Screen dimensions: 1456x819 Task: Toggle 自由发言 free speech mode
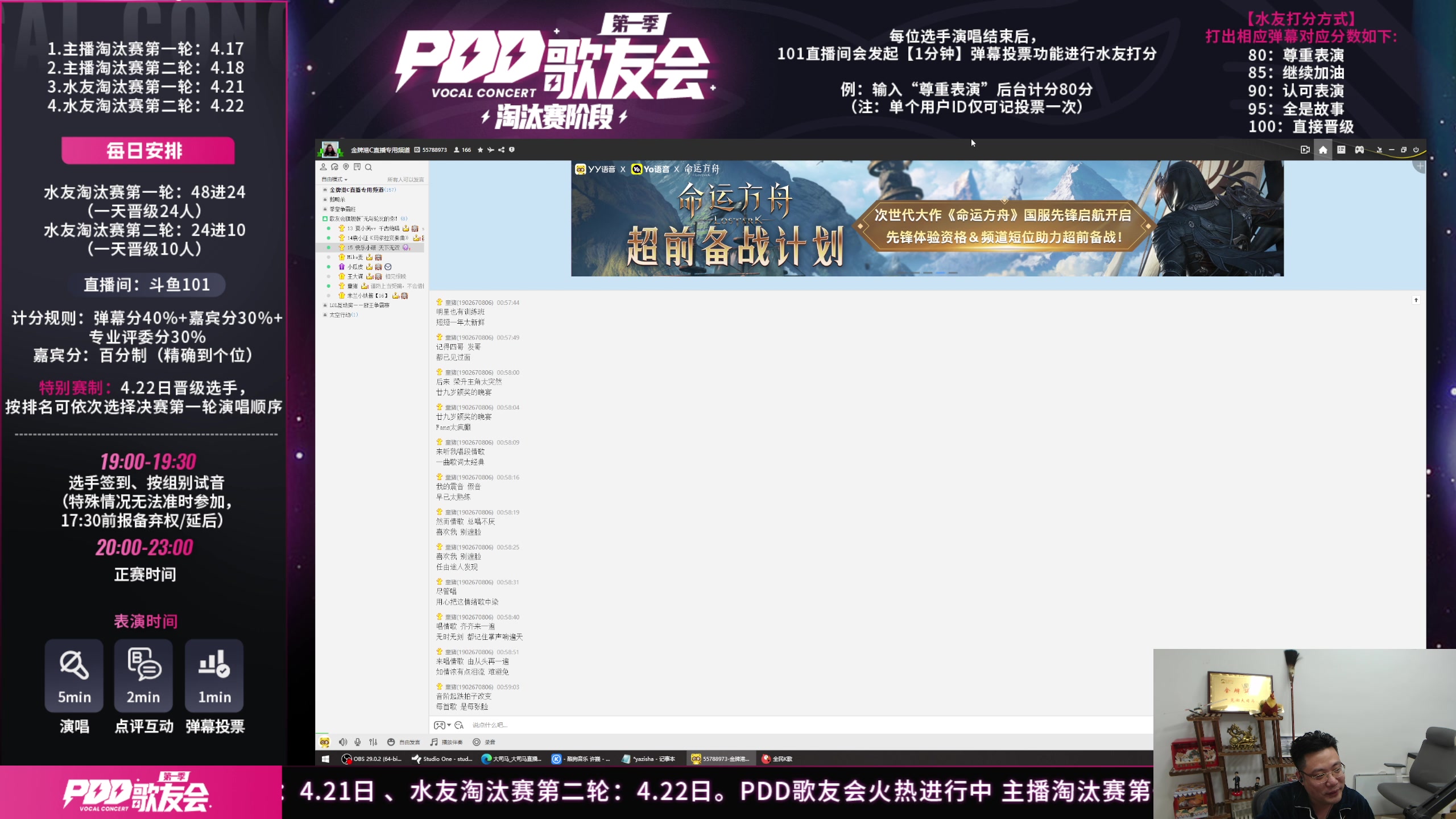[404, 742]
